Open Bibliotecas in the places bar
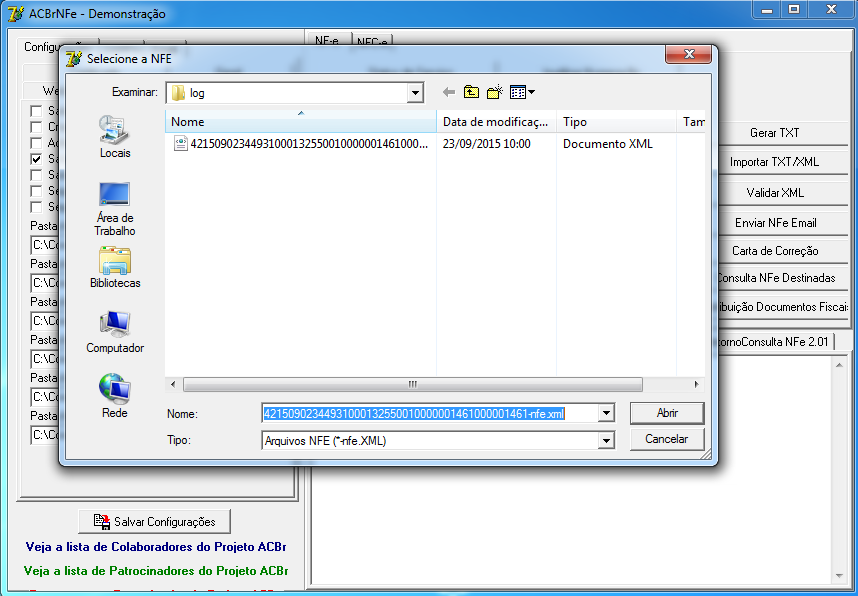The image size is (858, 596). coord(115,267)
